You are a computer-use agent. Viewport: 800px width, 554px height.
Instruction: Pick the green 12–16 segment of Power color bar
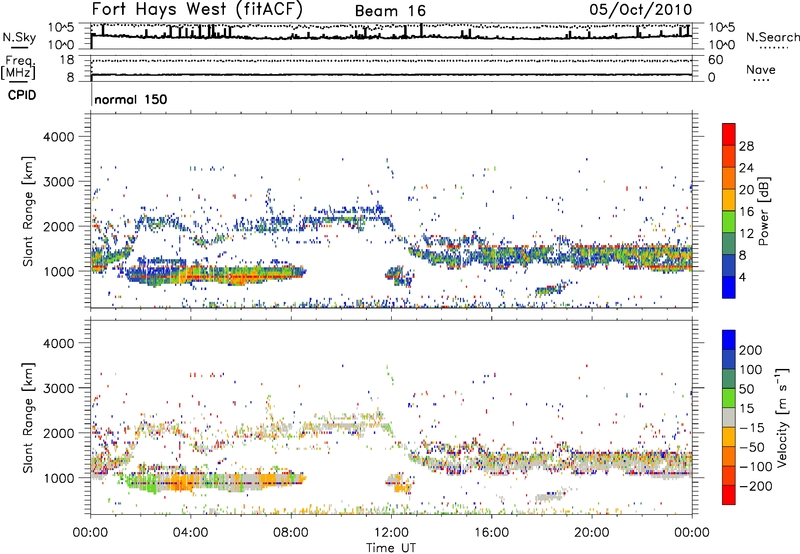click(729, 222)
